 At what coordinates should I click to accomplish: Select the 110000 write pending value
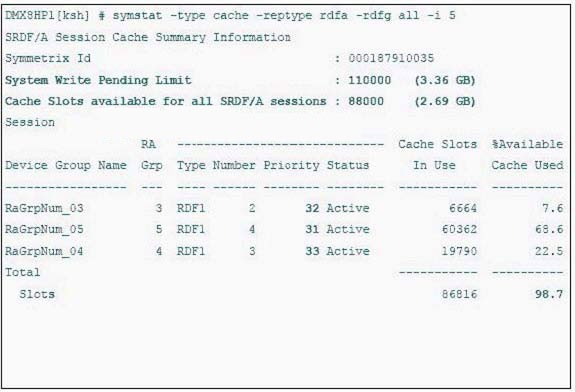click(370, 80)
